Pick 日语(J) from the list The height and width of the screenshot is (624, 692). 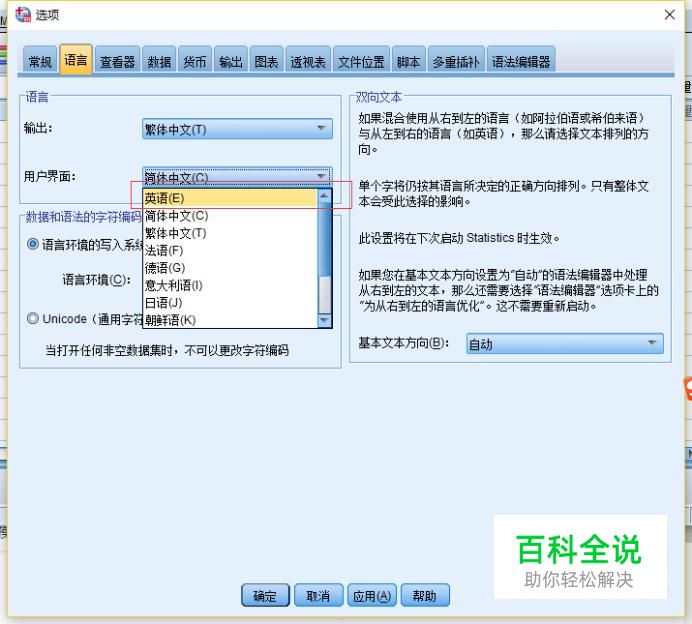tap(230, 303)
